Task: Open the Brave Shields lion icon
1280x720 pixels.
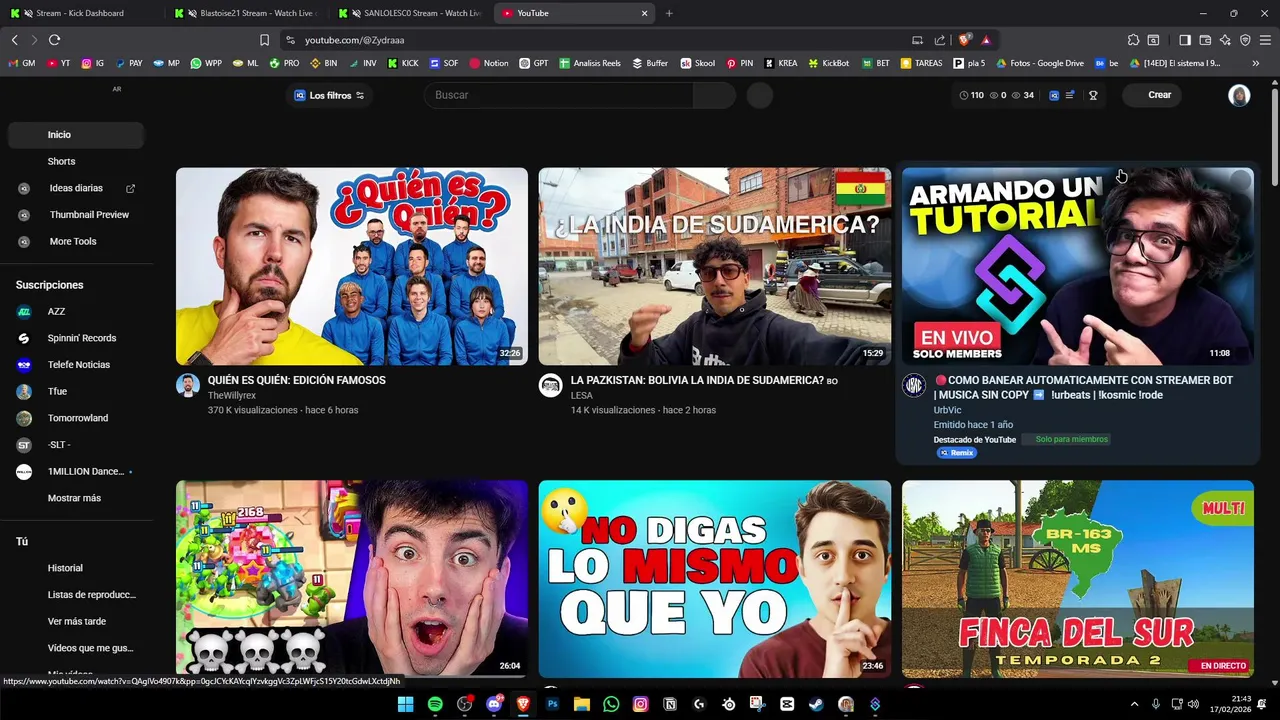Action: [x=964, y=40]
